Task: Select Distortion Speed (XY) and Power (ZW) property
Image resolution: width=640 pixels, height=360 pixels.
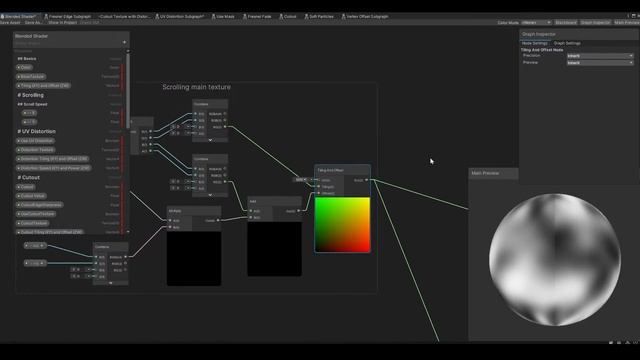Action: (x=53, y=168)
